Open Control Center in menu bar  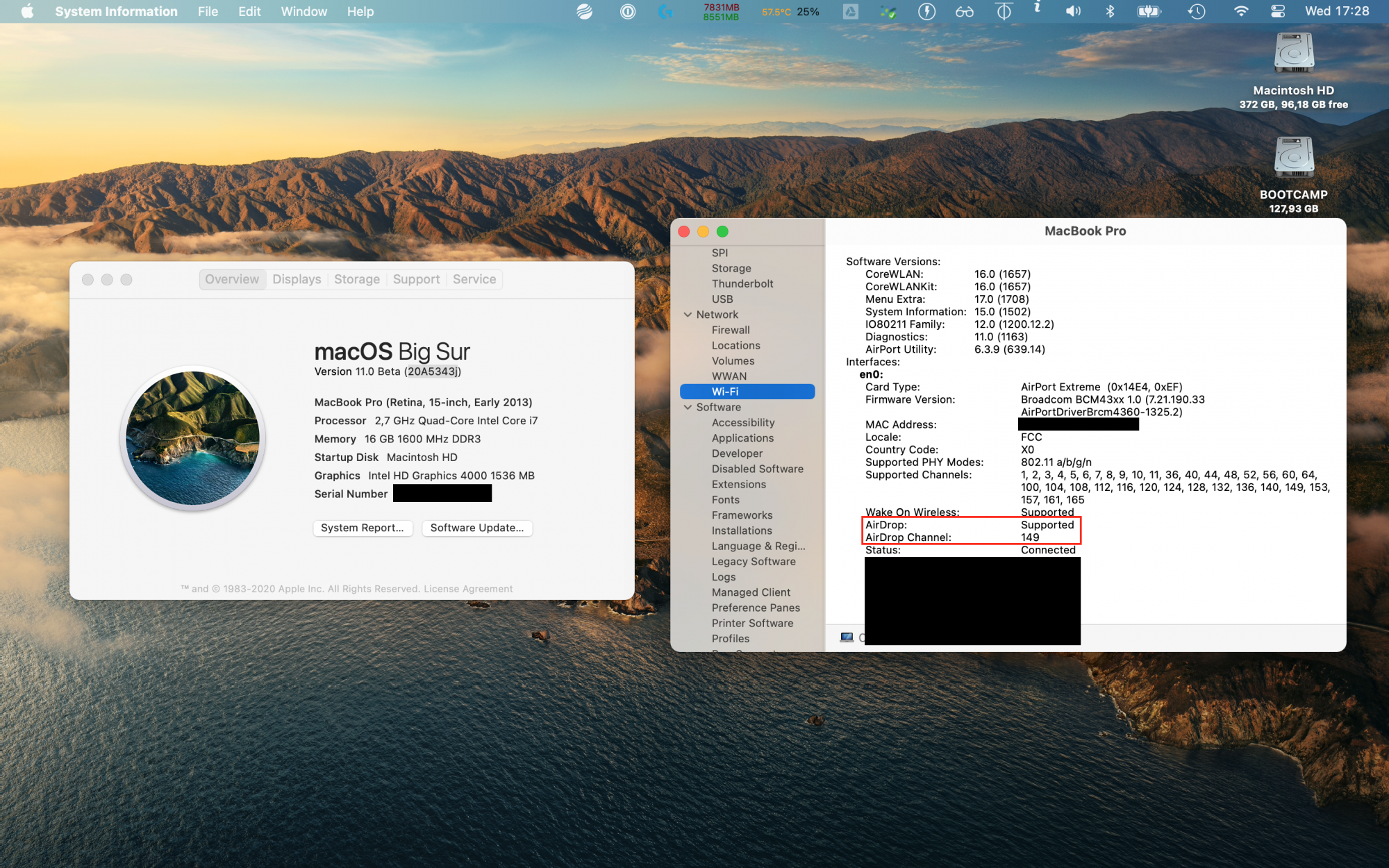click(1278, 11)
